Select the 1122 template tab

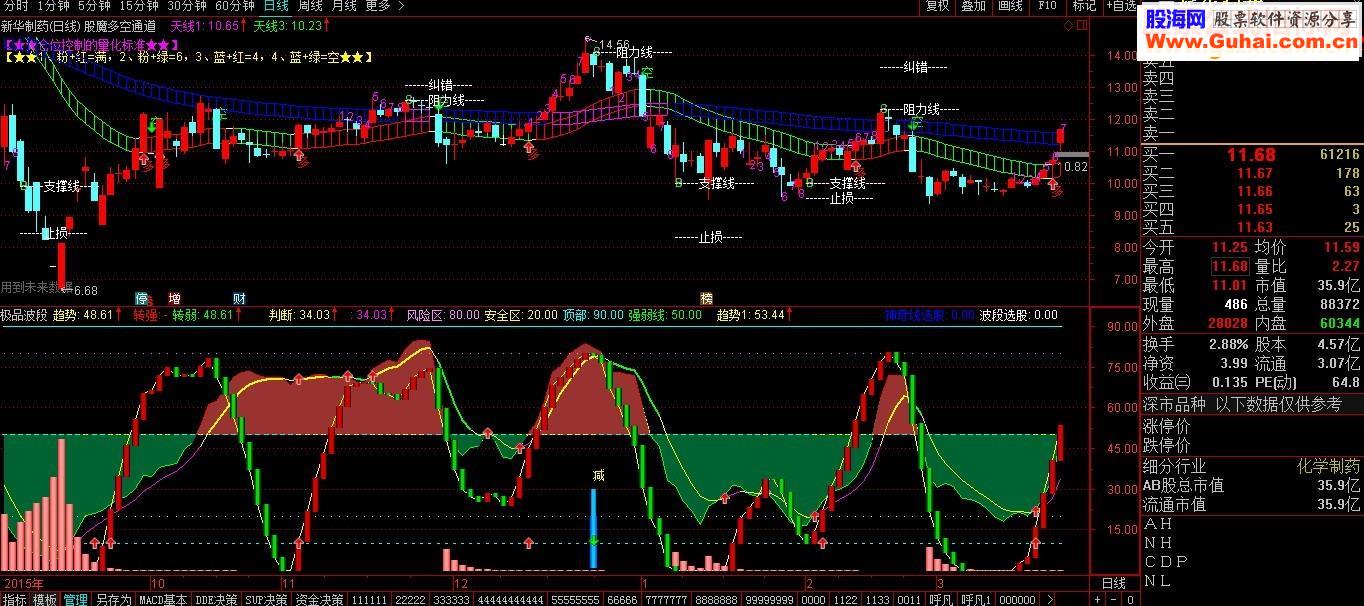click(x=846, y=599)
